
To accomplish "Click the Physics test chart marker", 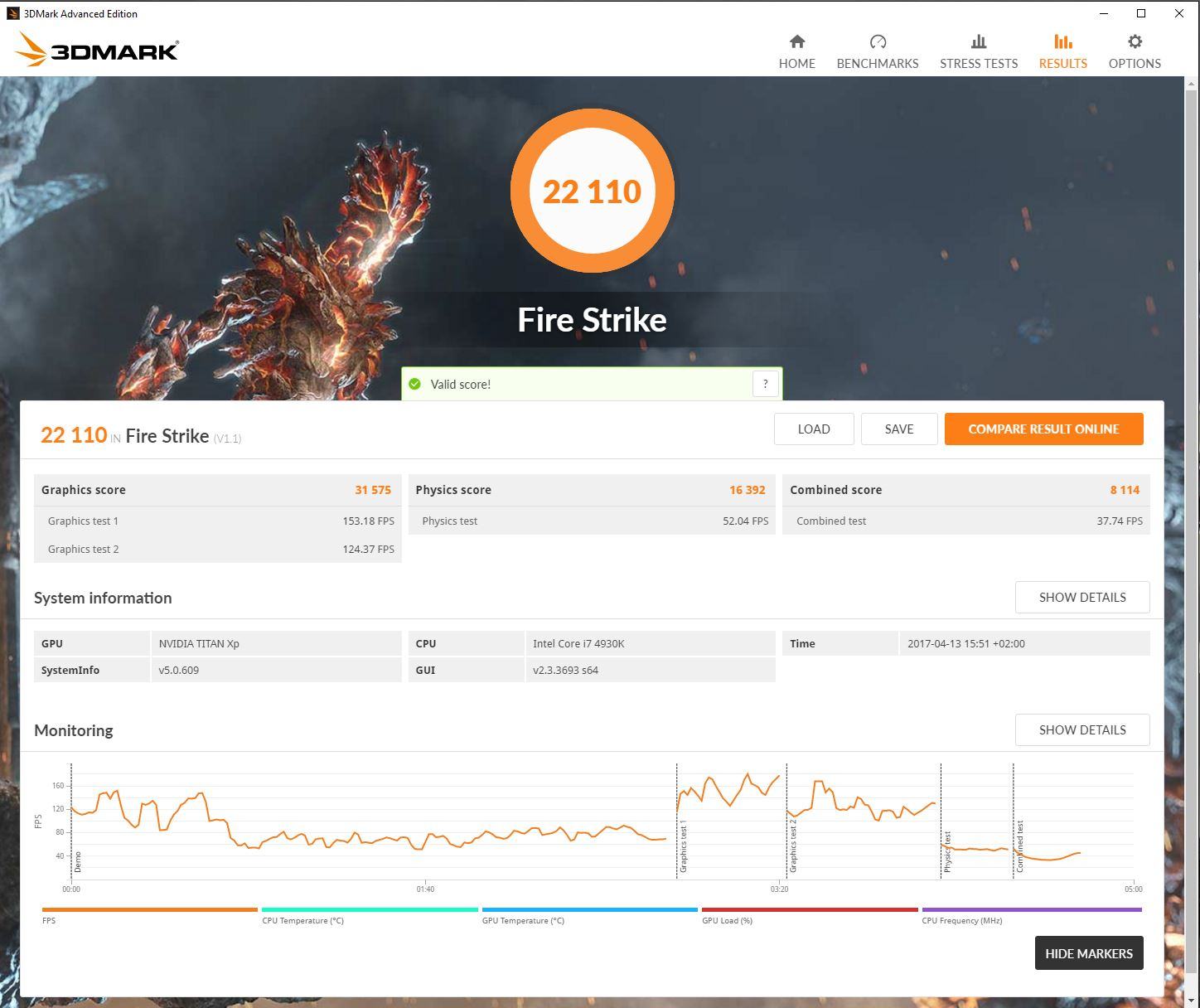I will coord(947,852).
